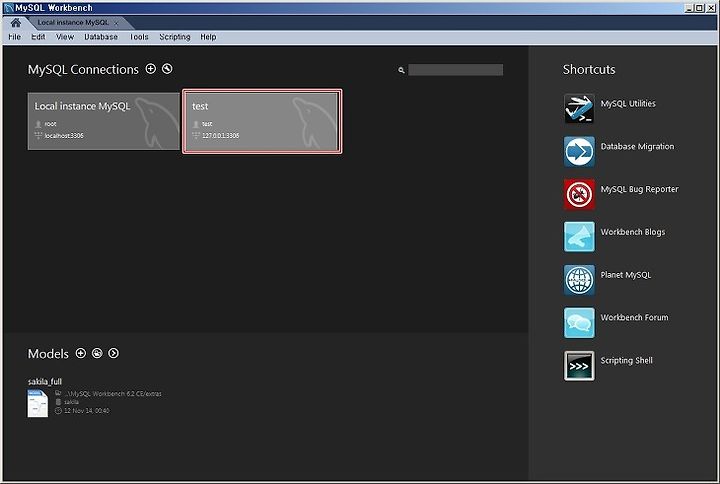720x484 pixels.
Task: Click the Database Migration label
Action: tap(637, 146)
